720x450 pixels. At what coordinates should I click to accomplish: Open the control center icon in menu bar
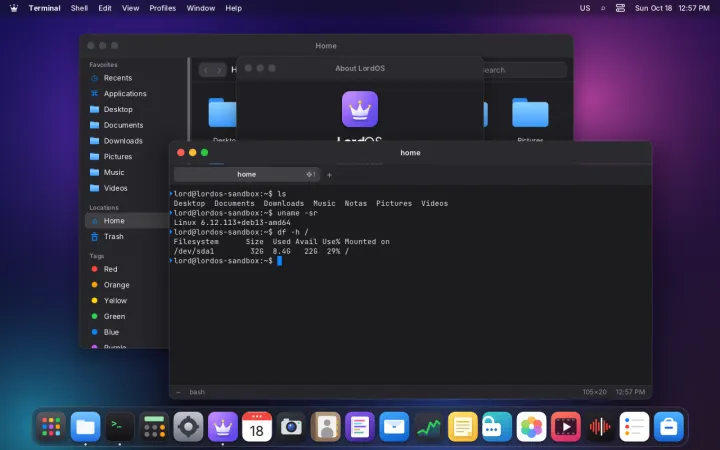coord(620,8)
